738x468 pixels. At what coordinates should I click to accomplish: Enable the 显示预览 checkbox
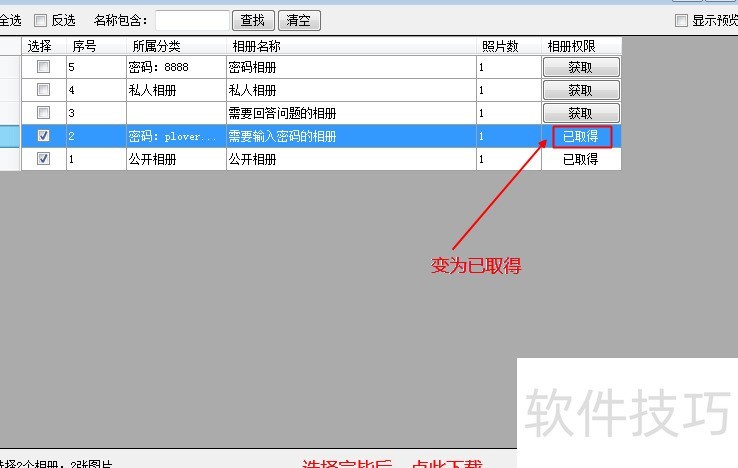coord(681,21)
